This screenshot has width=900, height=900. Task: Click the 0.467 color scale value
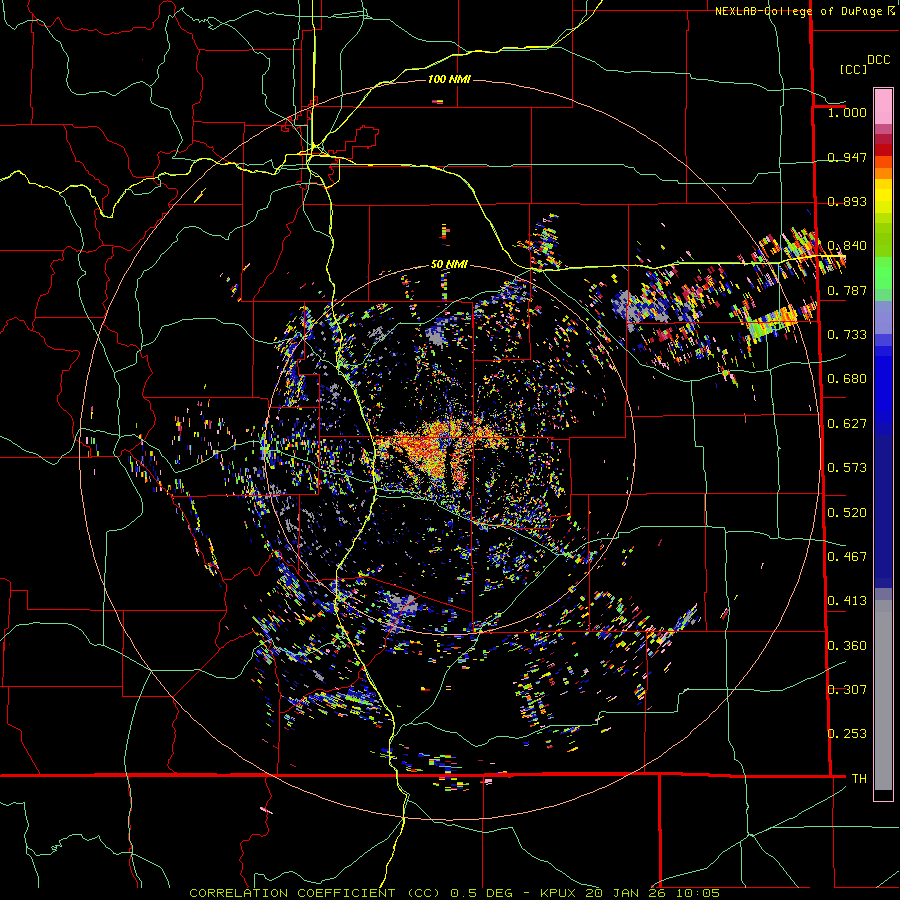(x=847, y=557)
